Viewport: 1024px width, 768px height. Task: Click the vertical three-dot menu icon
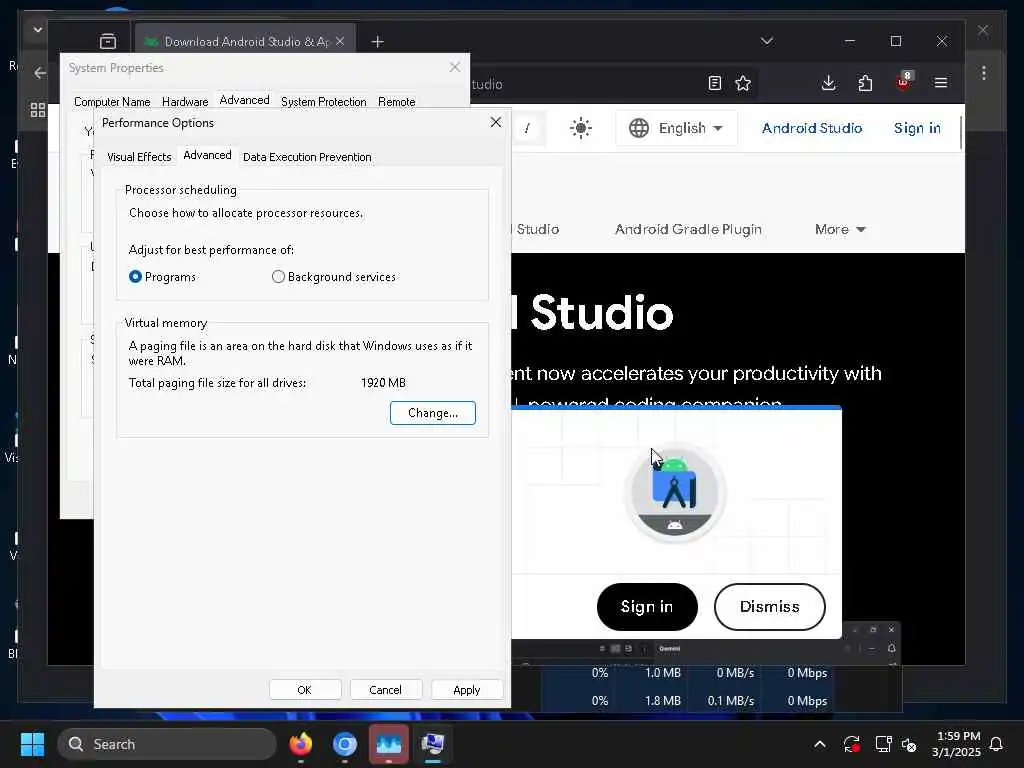[984, 72]
